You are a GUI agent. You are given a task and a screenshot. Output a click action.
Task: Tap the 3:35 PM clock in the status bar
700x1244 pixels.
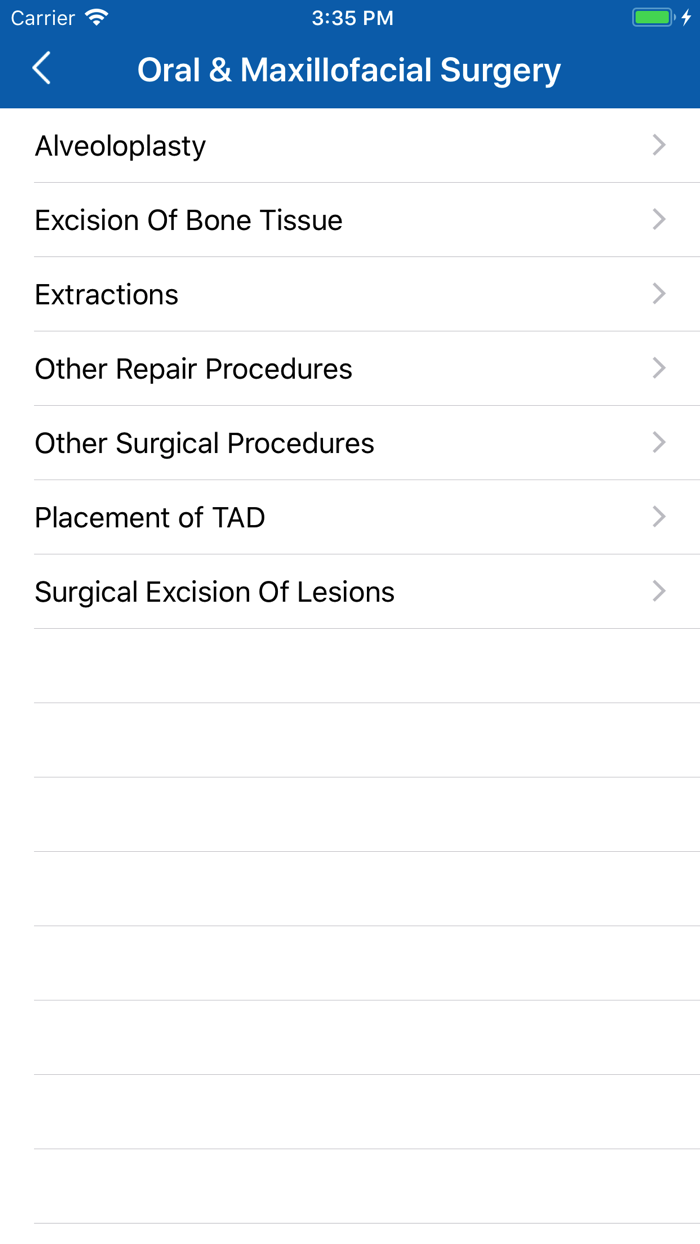coord(352,17)
